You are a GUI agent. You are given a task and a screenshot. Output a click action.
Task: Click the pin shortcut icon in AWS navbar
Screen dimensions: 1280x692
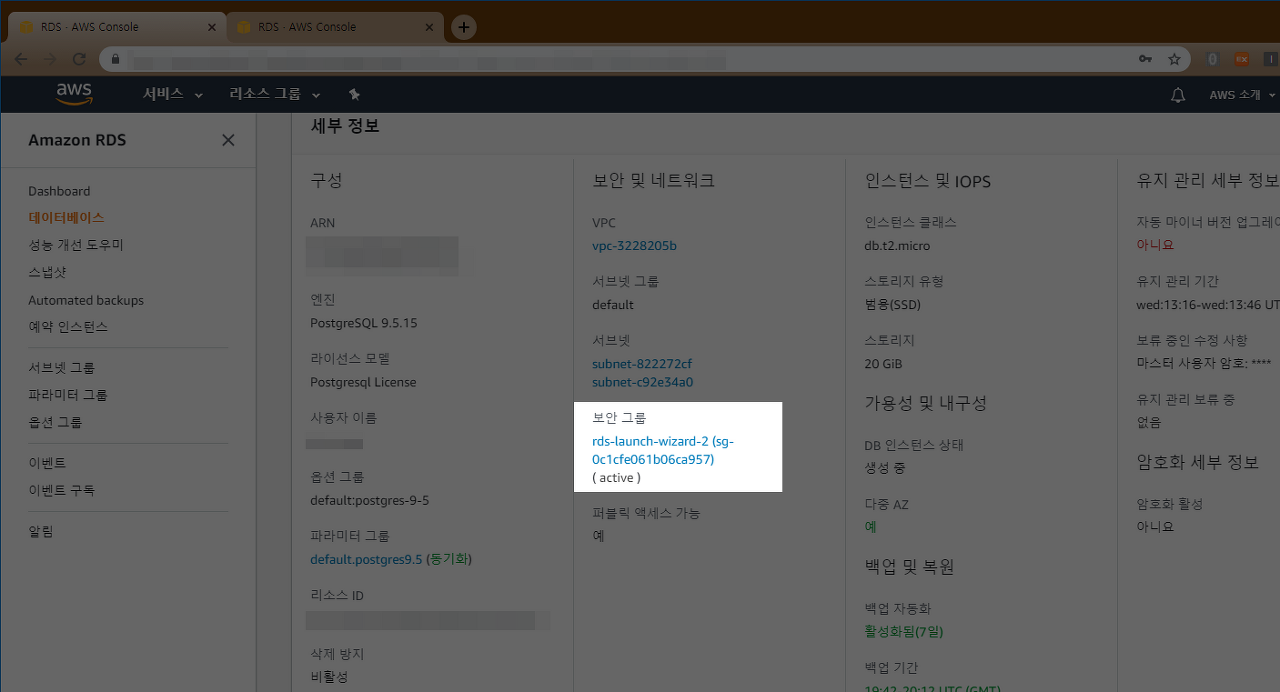(354, 94)
